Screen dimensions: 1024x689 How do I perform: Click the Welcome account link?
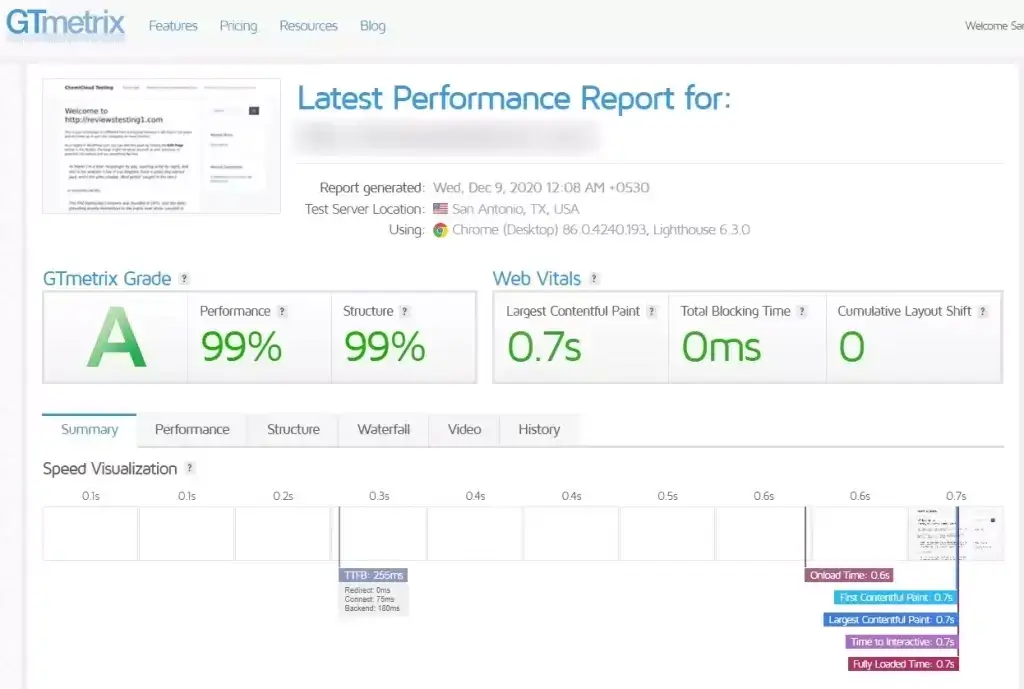[994, 26]
